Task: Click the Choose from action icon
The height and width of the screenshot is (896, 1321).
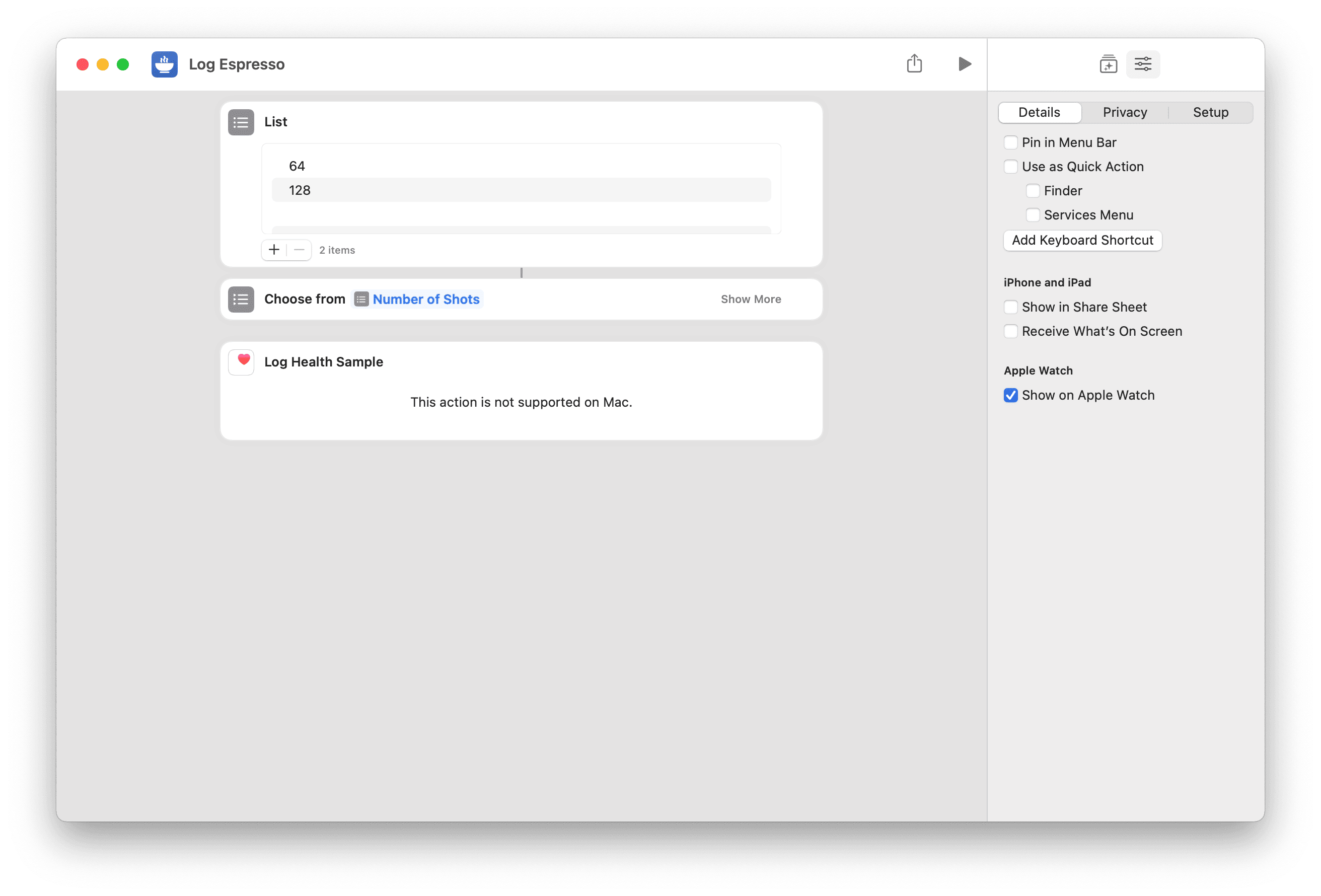Action: (241, 299)
